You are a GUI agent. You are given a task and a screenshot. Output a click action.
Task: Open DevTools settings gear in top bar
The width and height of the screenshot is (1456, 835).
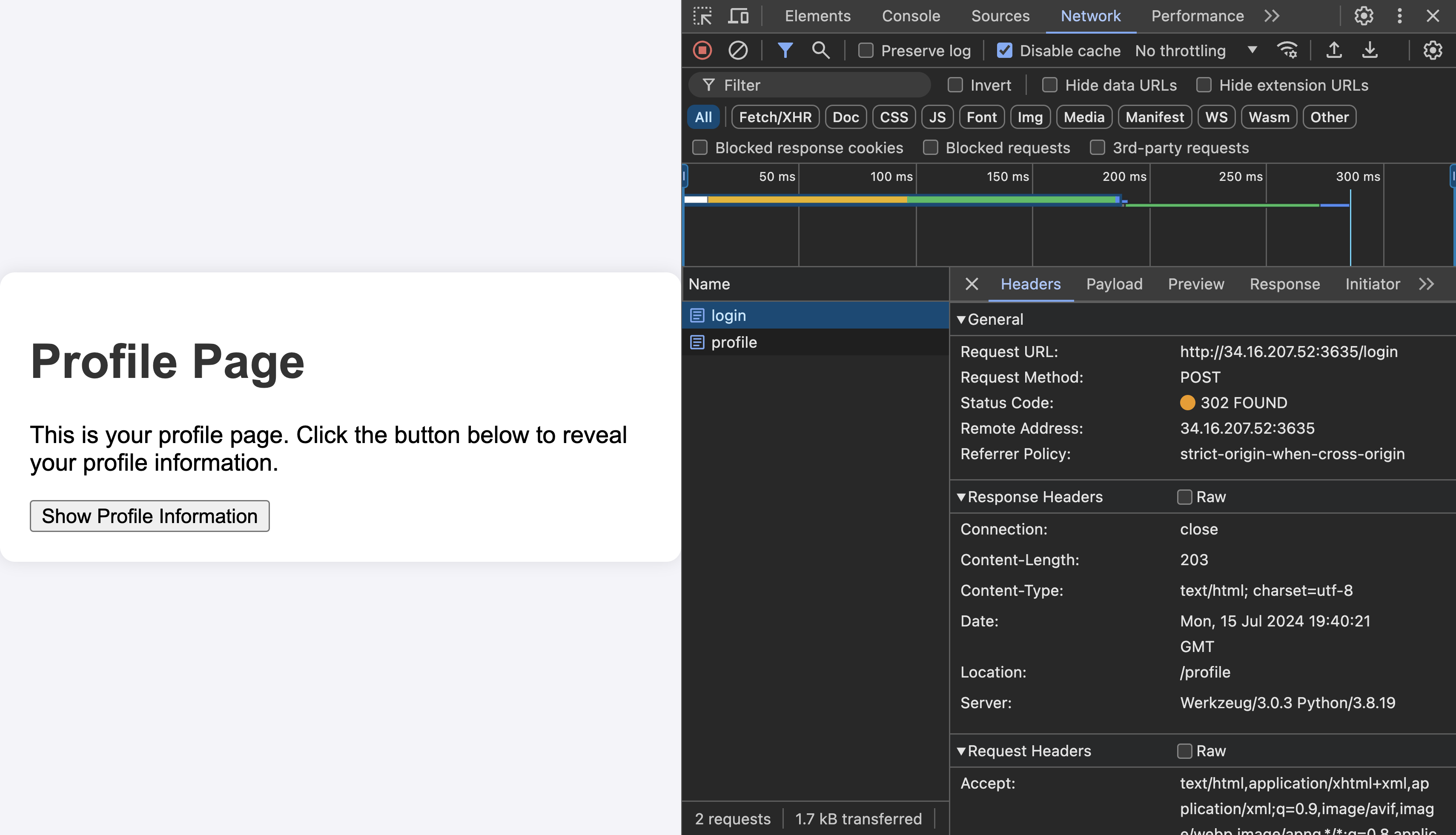coord(1364,16)
